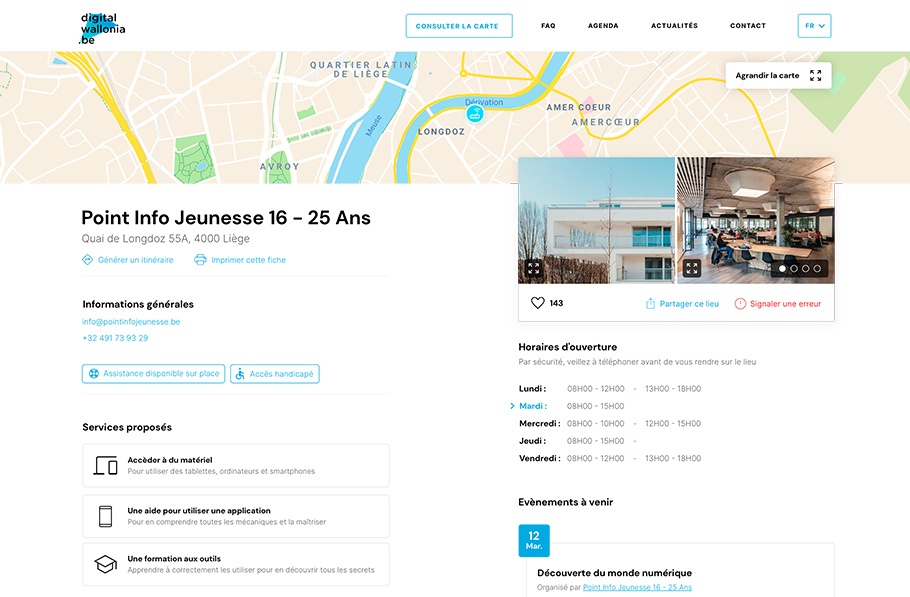This screenshot has height=597, width=910.
Task: Select the fourth carousel dot
Action: tap(817, 269)
